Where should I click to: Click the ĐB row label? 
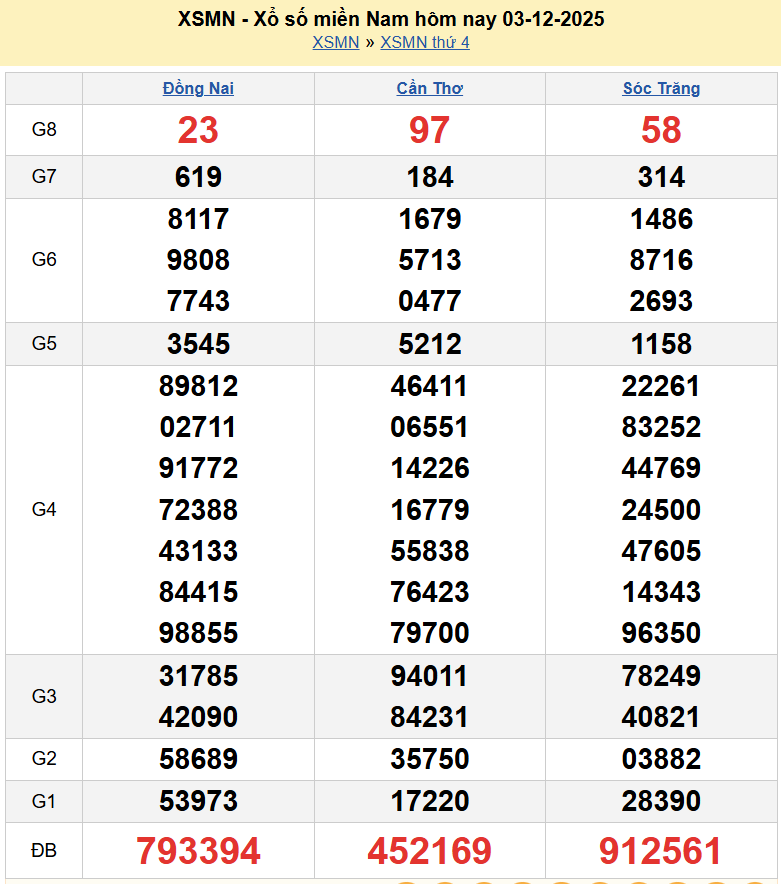pos(44,851)
